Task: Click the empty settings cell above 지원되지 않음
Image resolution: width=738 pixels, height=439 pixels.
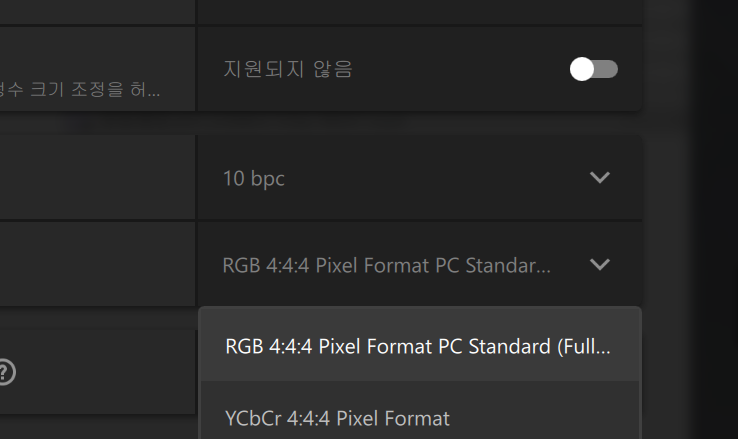Action: click(420, 10)
